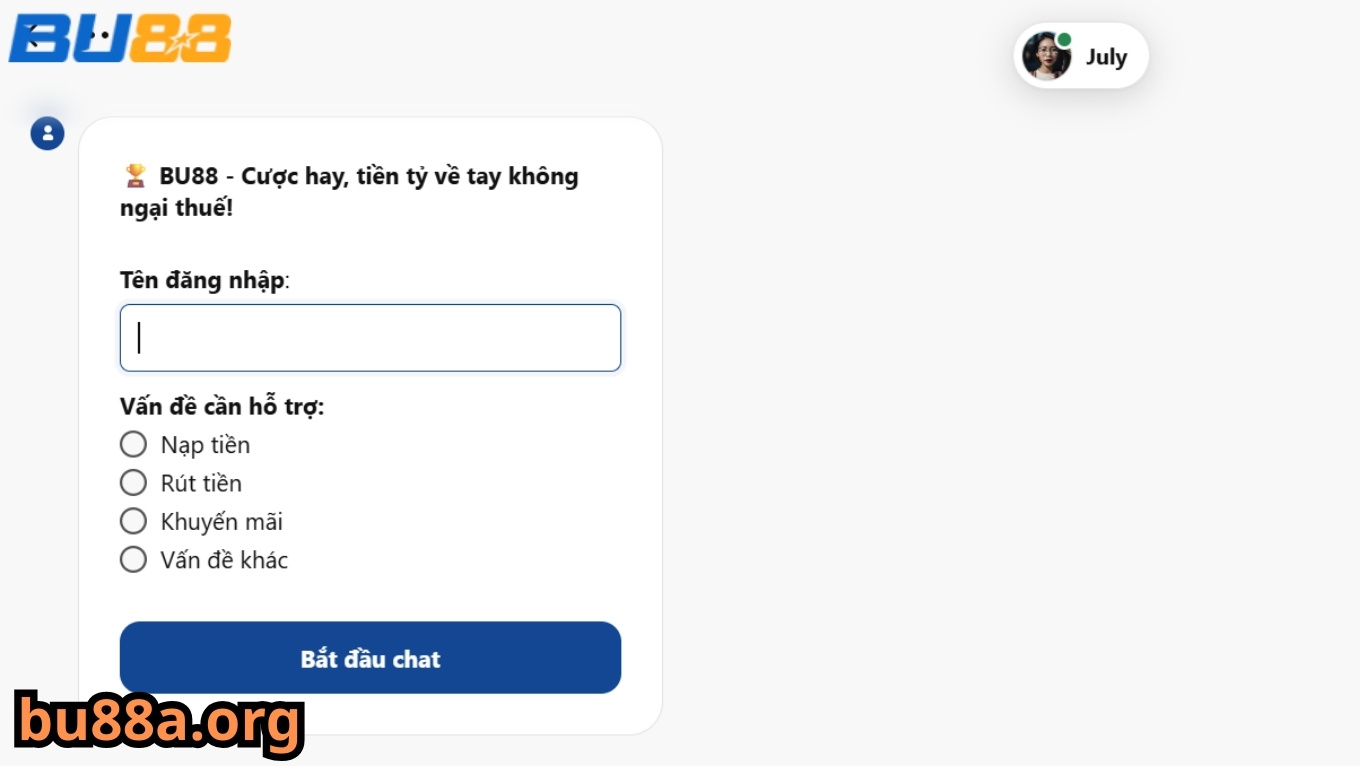The height and width of the screenshot is (766, 1360).
Task: Click the Tên đăng nhập input field
Action: (x=370, y=337)
